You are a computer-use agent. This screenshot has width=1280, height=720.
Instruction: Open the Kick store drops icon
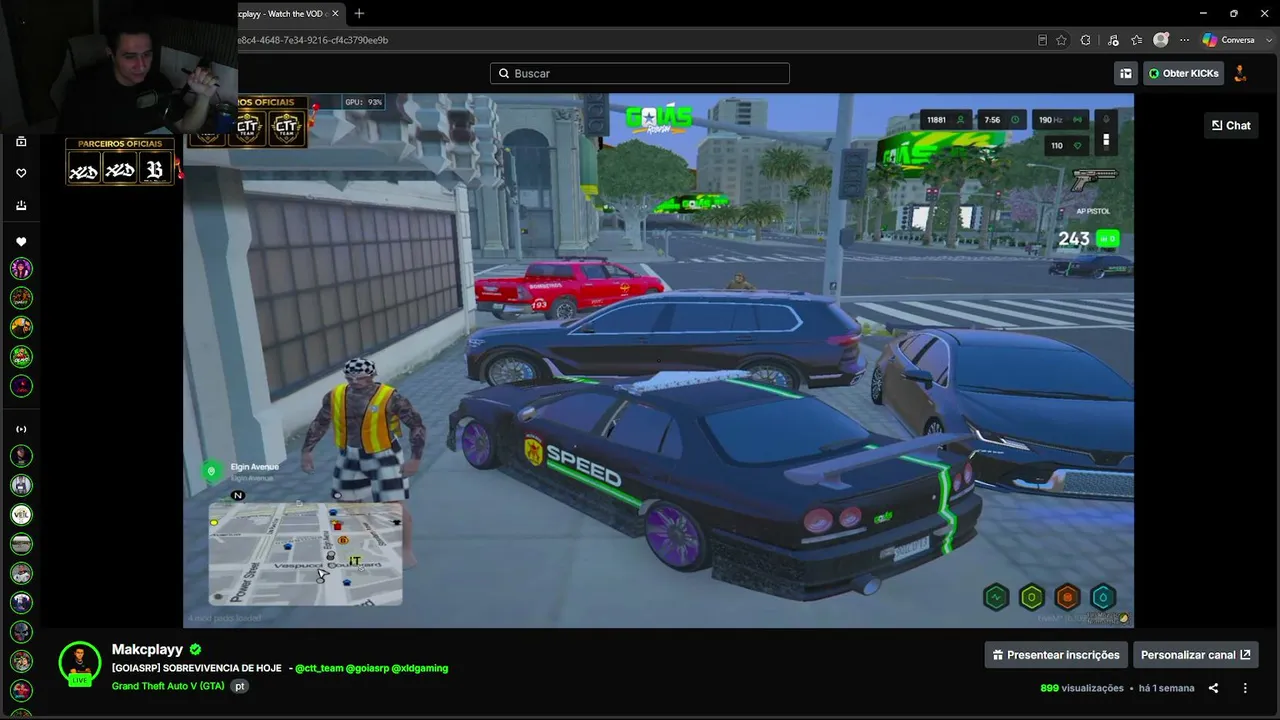click(x=1126, y=73)
